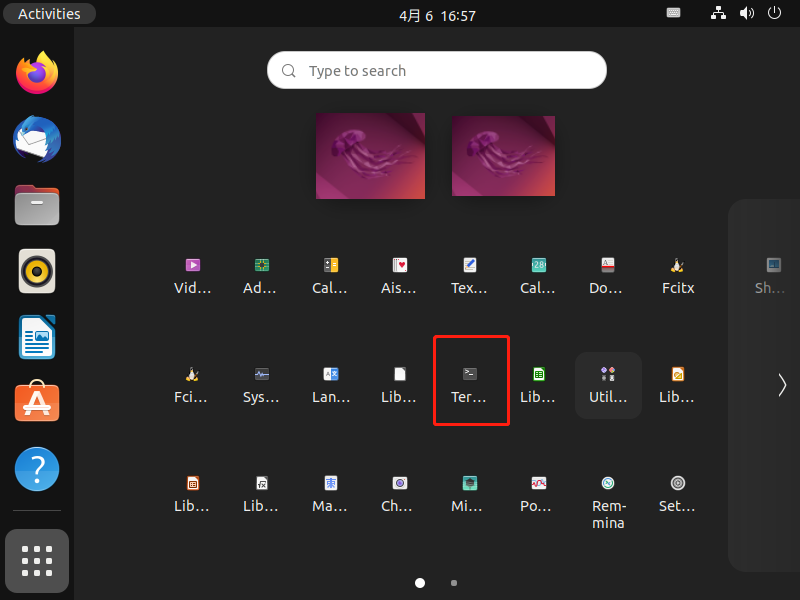Open the Fcitx app with full label
Screen dimensions: 800x600
coord(677,265)
